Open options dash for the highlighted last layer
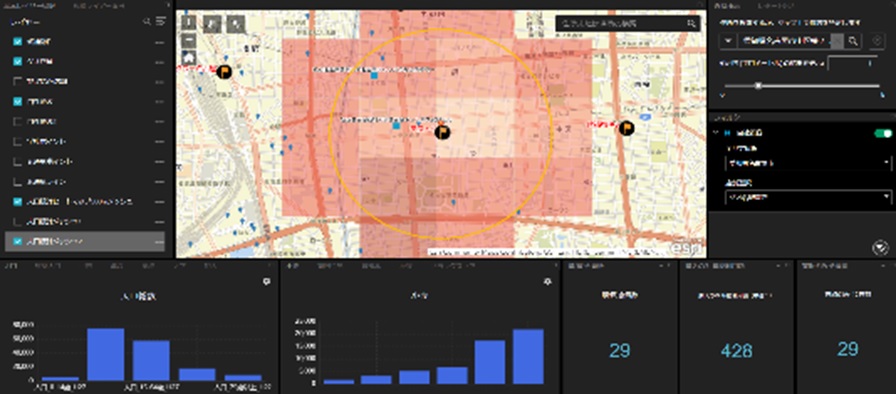This screenshot has height=394, width=896. tap(159, 242)
